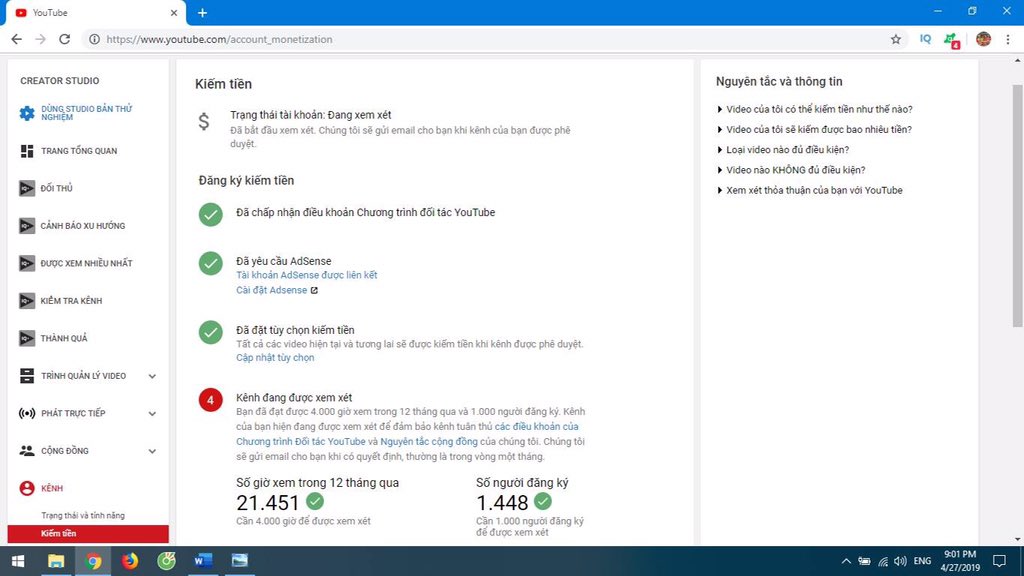This screenshot has width=1024, height=576.
Task: Click green checkmark for accepted partner terms
Action: pos(210,214)
